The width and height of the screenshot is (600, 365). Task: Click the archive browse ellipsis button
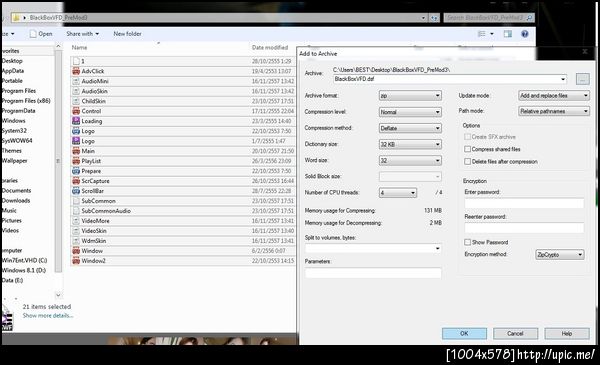tap(582, 79)
